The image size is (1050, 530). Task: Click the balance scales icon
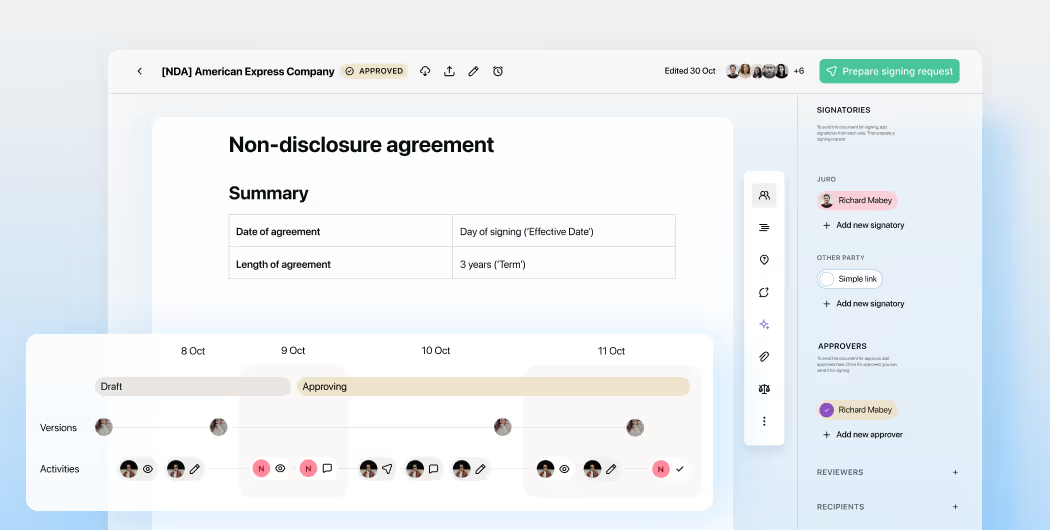(764, 389)
